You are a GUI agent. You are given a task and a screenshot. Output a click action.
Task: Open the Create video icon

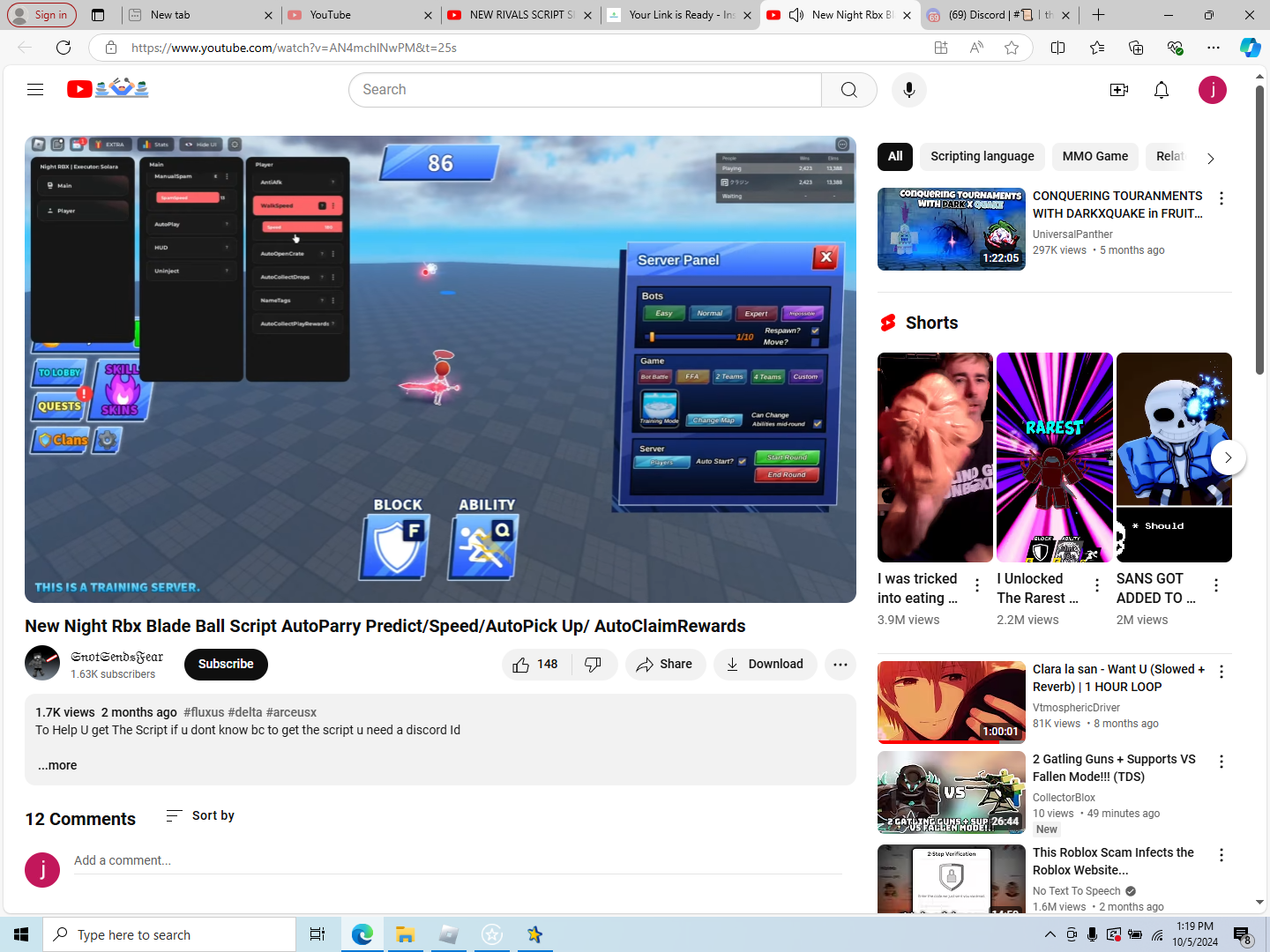tap(1119, 90)
